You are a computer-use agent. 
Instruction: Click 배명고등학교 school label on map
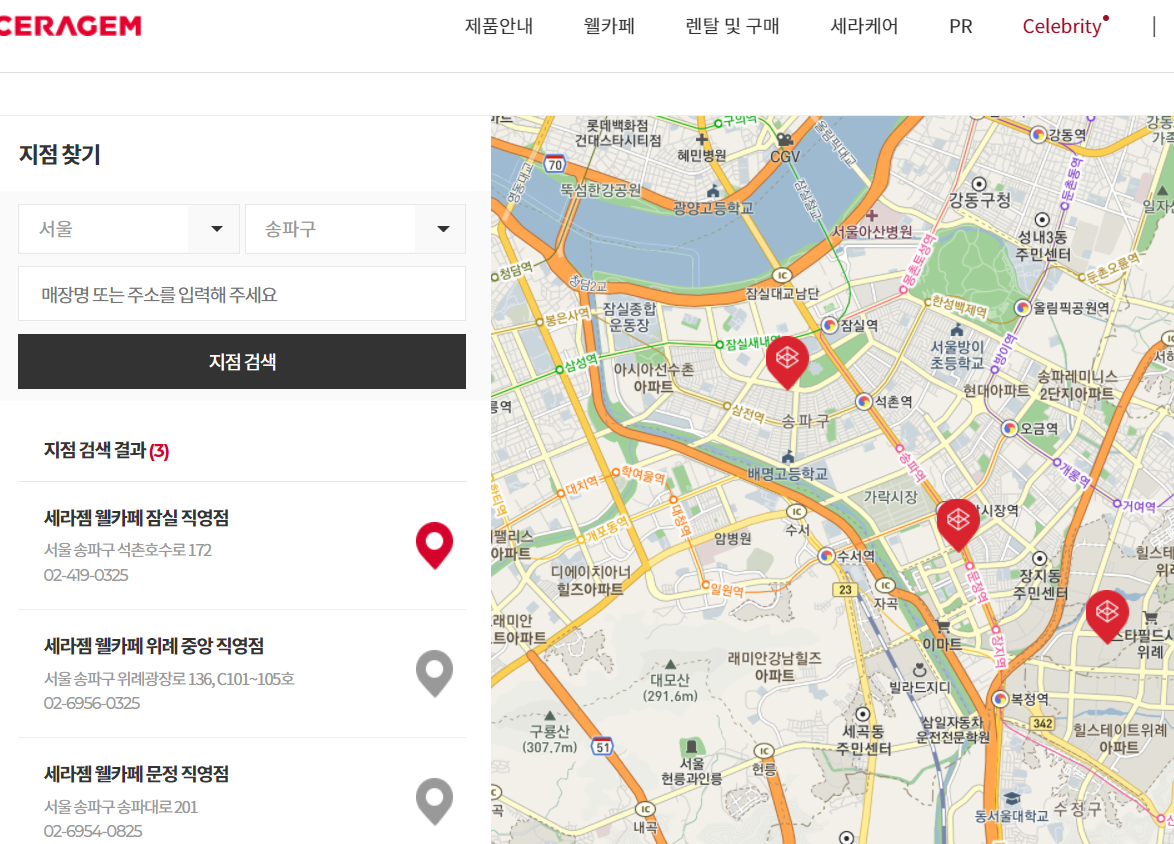coord(788,473)
